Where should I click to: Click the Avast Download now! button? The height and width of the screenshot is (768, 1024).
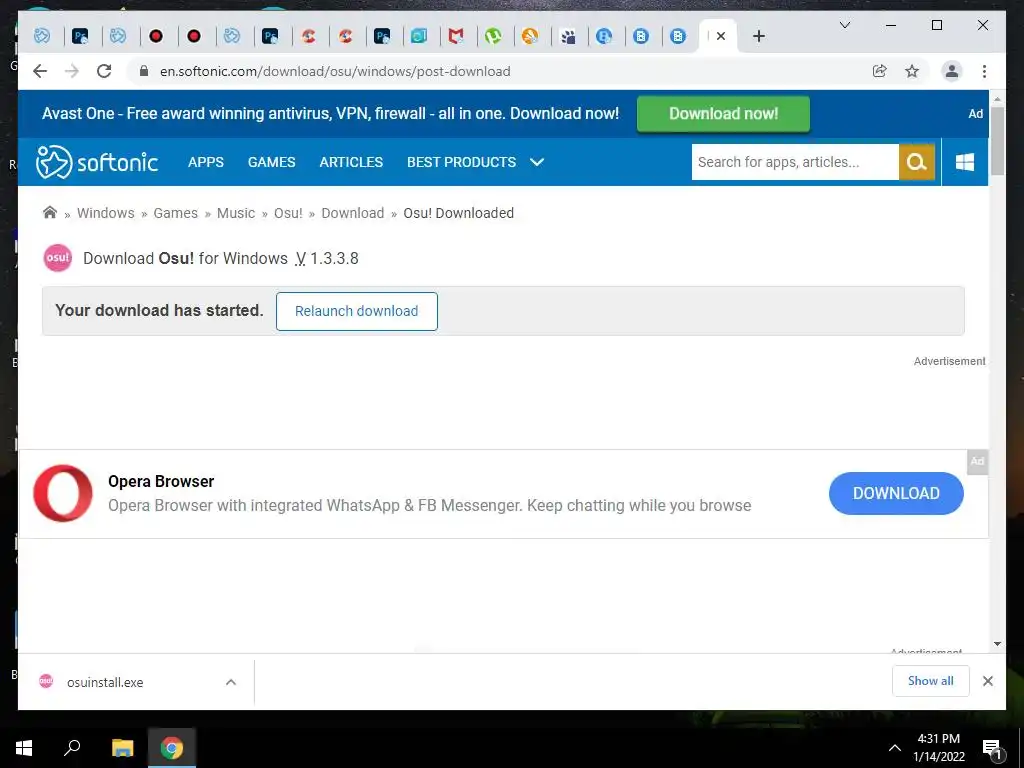[724, 114]
